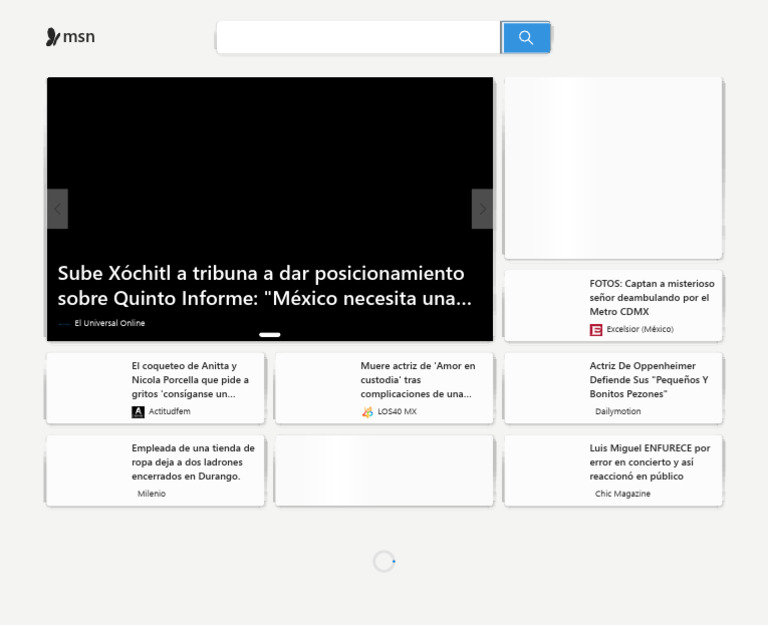Select the carousel slide indicator bar
The width and height of the screenshot is (768, 625).
click(x=270, y=335)
